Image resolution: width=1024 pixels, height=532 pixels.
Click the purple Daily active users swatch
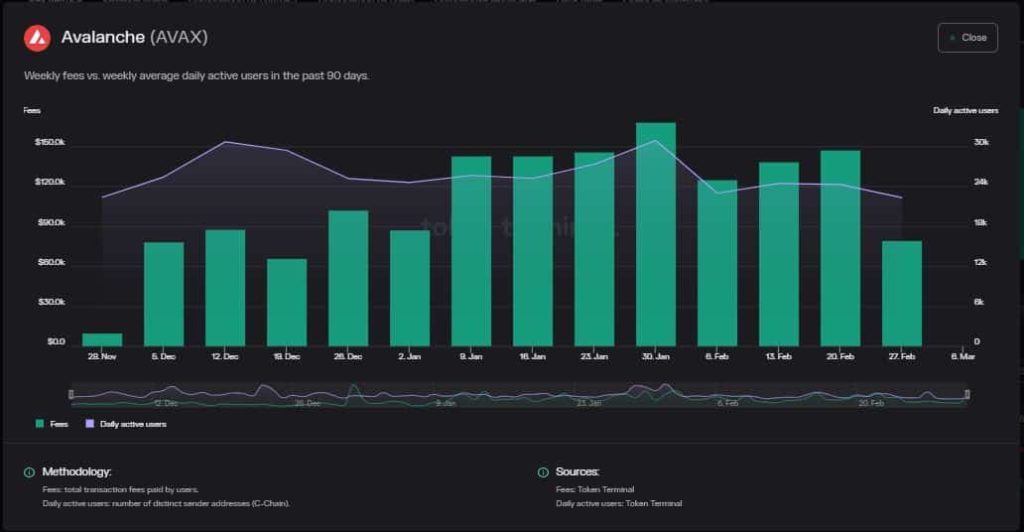pos(90,424)
